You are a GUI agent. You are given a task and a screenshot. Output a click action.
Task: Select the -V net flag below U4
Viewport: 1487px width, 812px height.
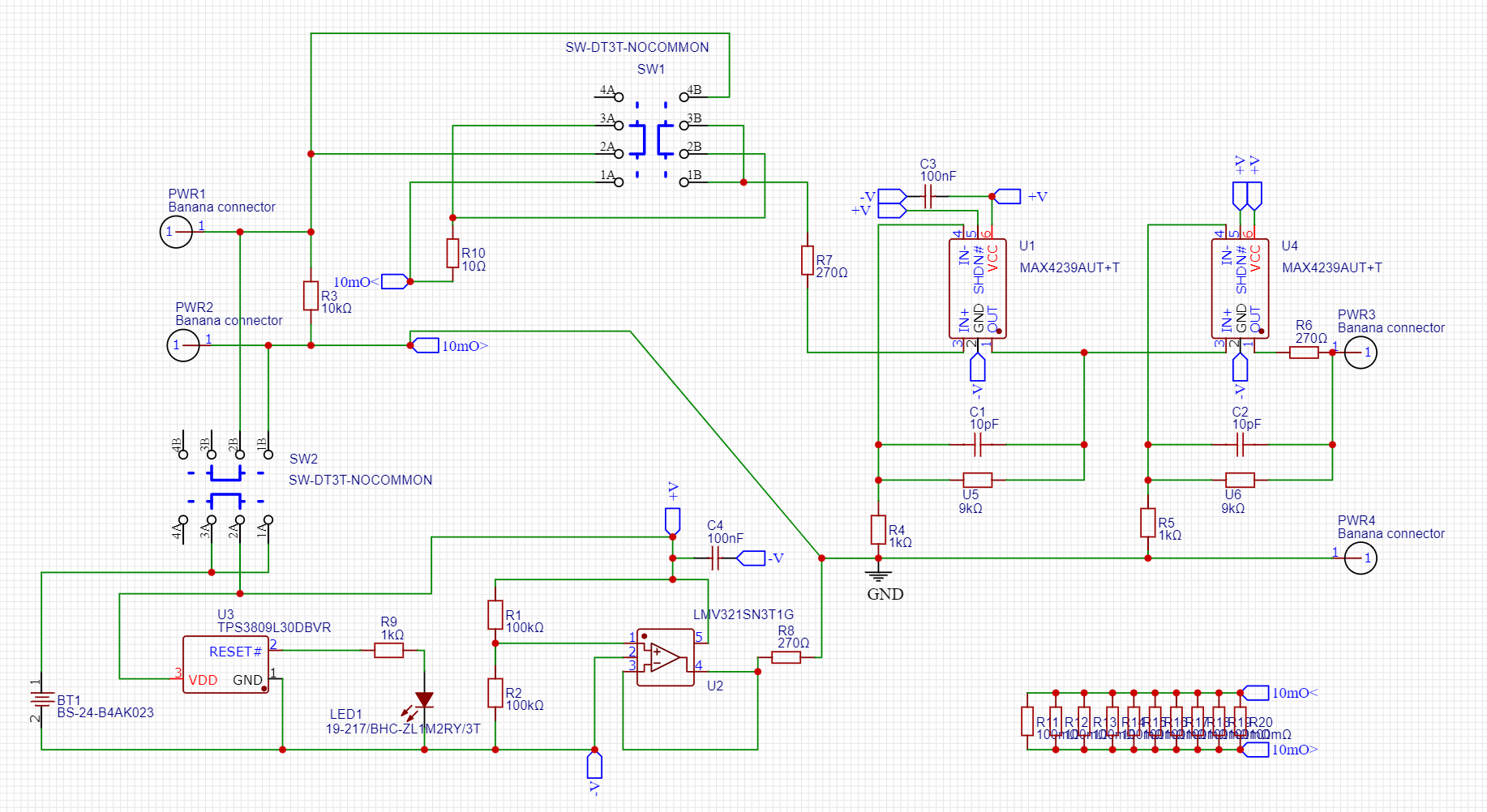1241,367
